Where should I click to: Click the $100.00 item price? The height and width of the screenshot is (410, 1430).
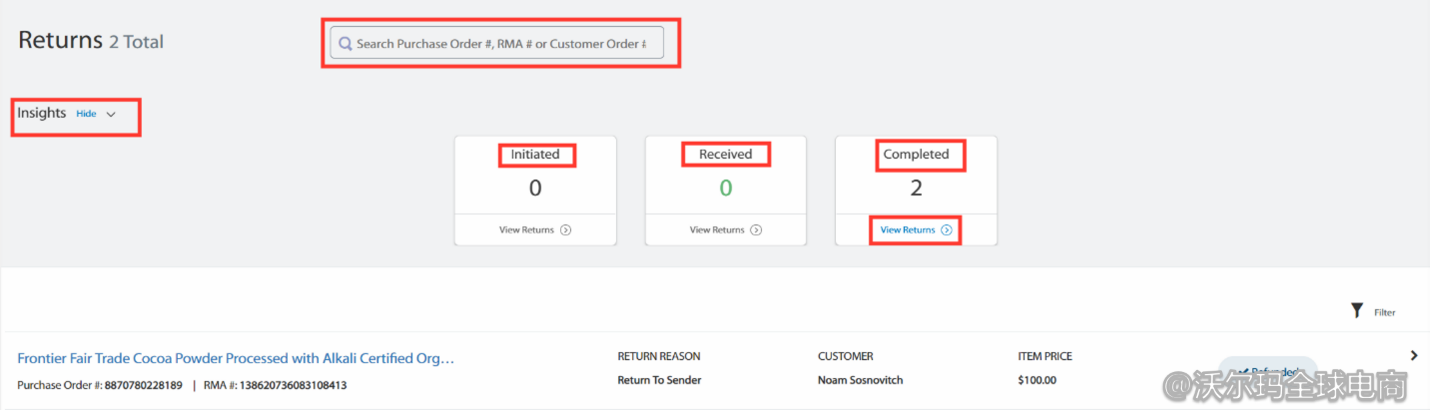1037,380
